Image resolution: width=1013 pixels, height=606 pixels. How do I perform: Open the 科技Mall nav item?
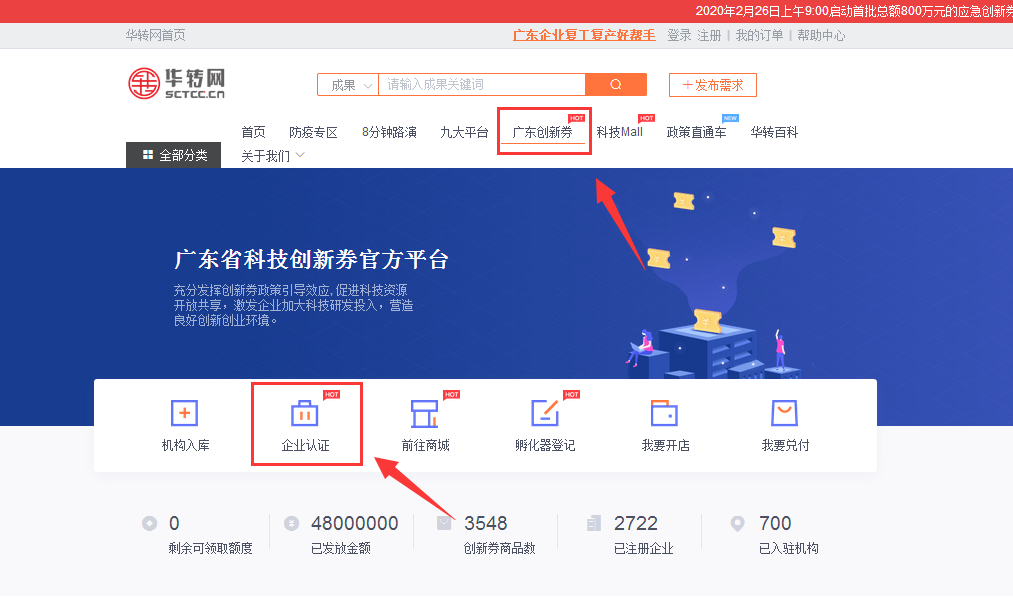click(x=620, y=132)
